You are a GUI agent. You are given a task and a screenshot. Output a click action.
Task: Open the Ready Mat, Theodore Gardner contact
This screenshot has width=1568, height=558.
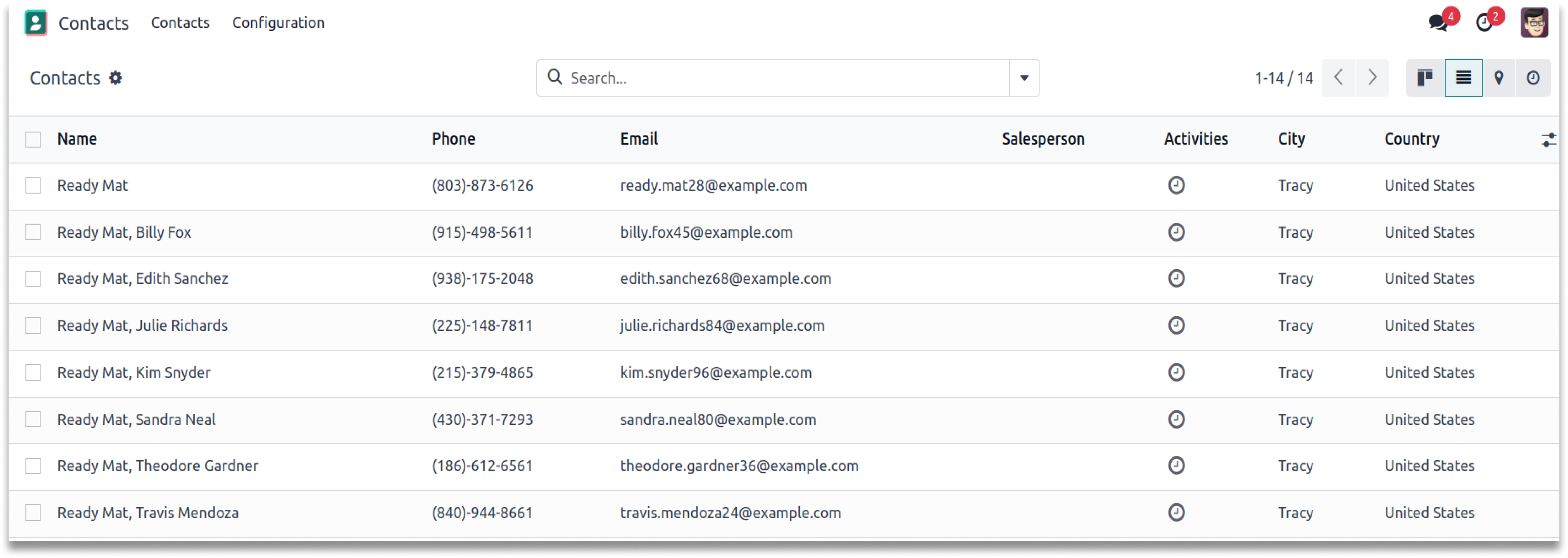pyautogui.click(x=158, y=466)
